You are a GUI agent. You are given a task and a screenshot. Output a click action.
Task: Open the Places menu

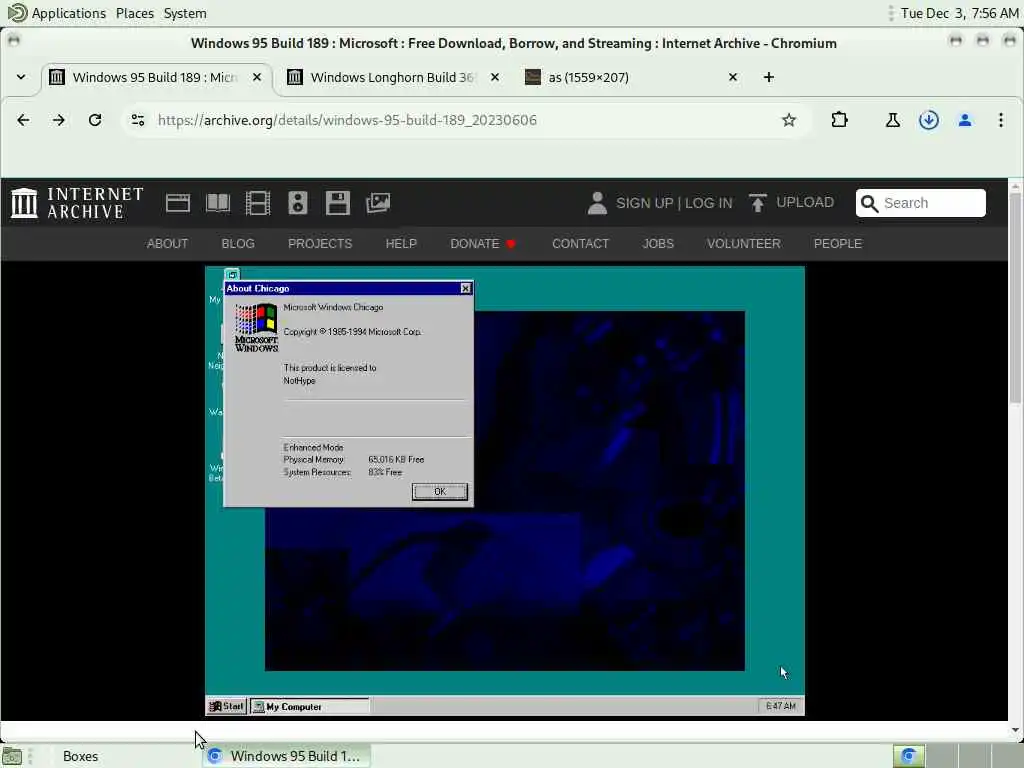point(135,13)
